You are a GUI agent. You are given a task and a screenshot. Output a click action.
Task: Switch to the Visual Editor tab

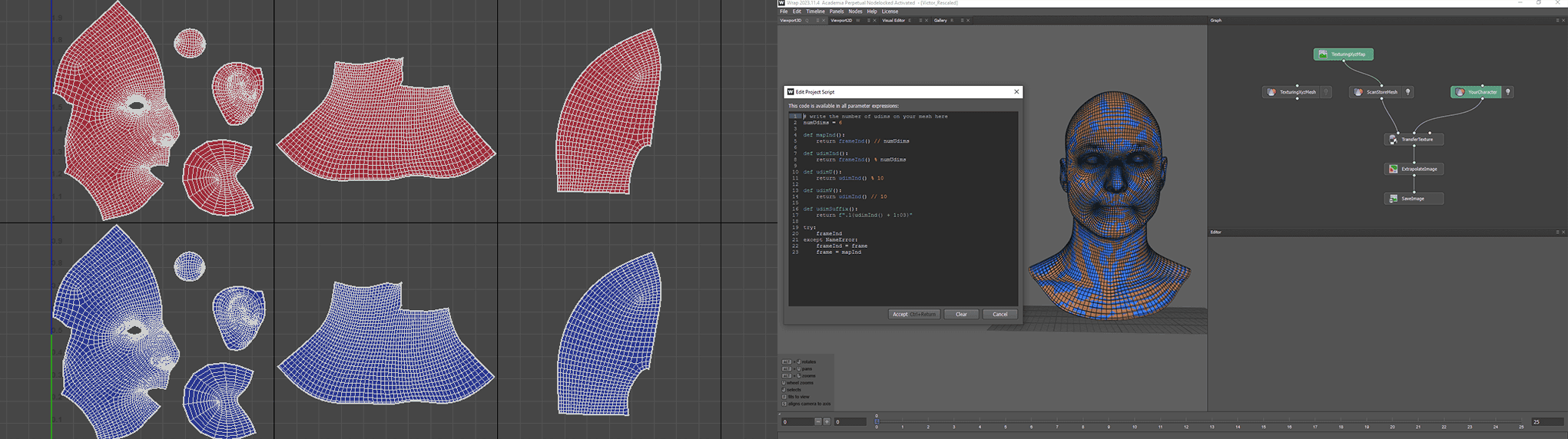pos(893,21)
